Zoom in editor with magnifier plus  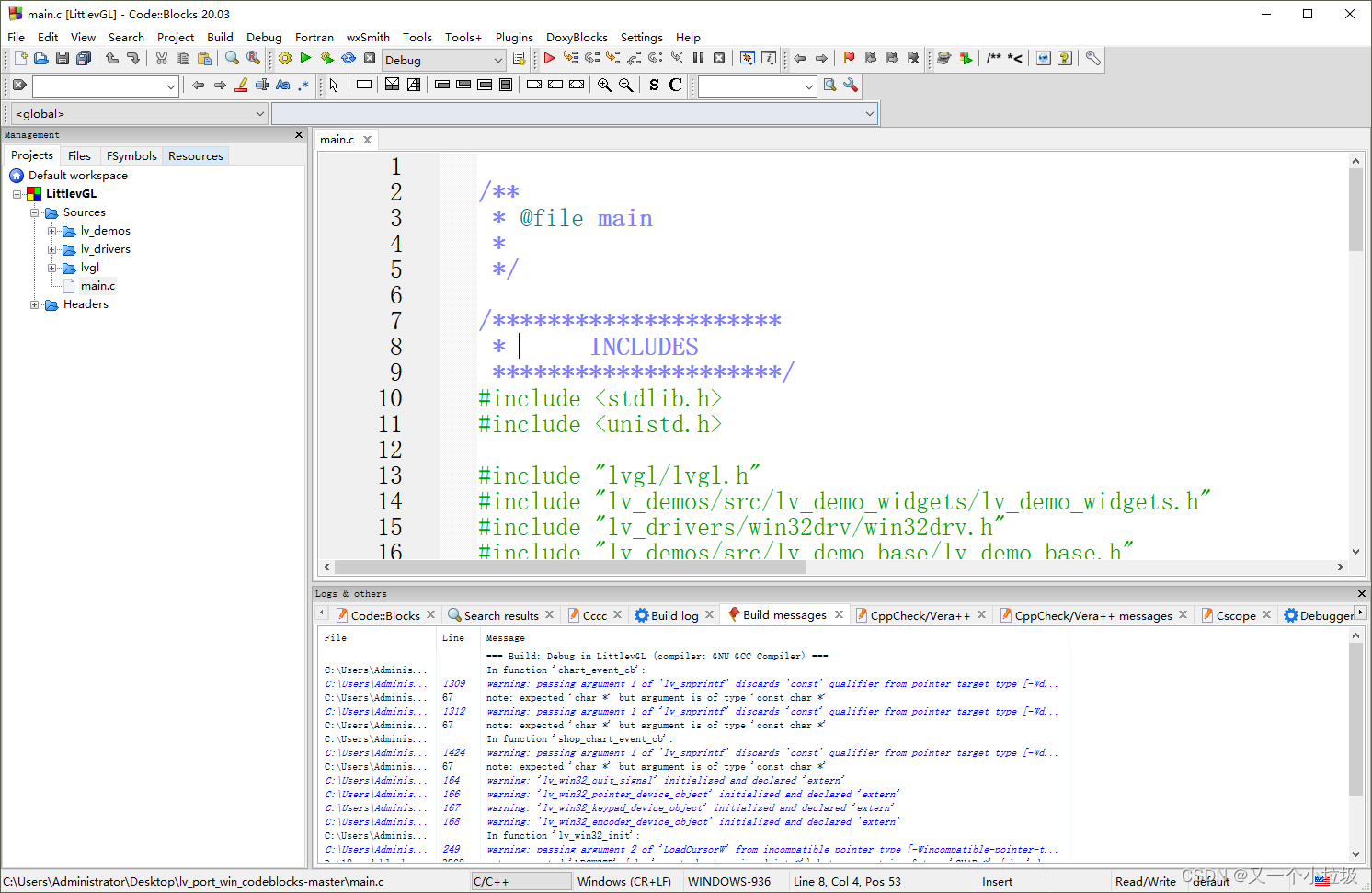tap(604, 86)
